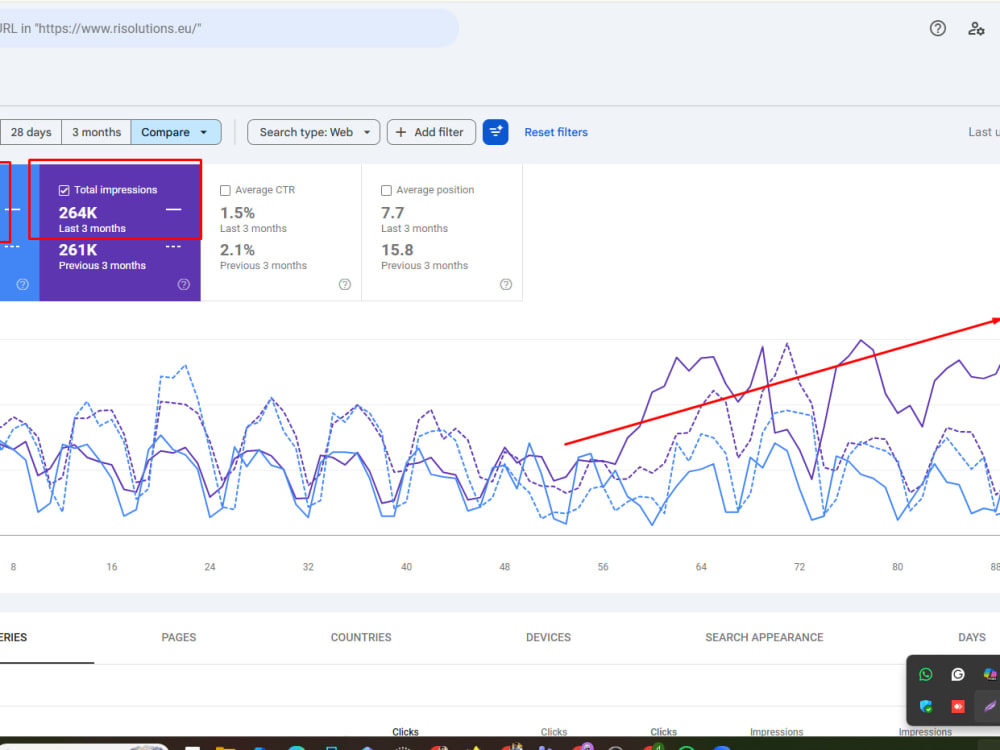The height and width of the screenshot is (750, 1000).
Task: Switch to the SEARCH APPEARANCE tab
Action: click(764, 637)
